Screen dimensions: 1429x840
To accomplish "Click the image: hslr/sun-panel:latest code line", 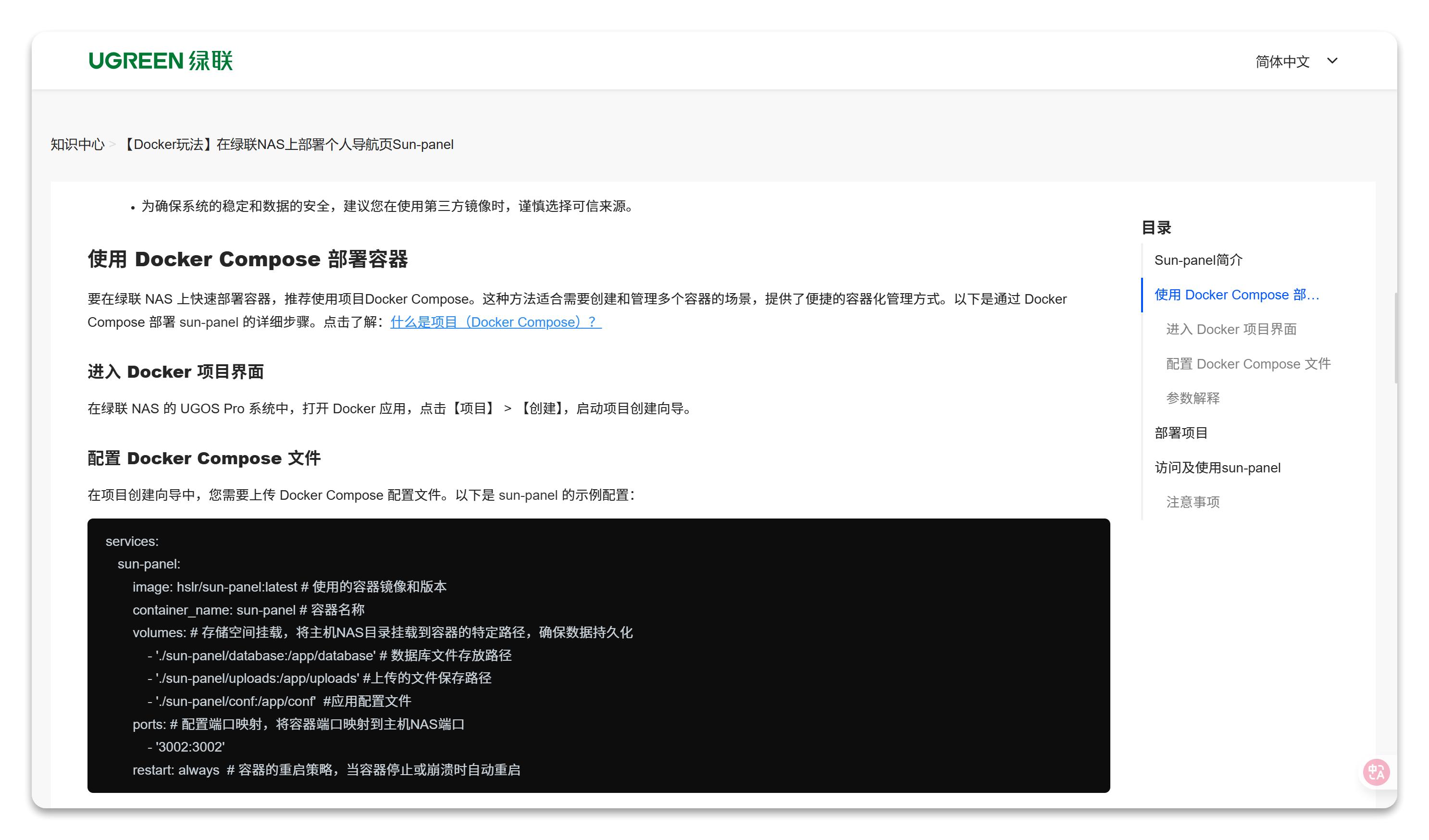I will (x=289, y=587).
